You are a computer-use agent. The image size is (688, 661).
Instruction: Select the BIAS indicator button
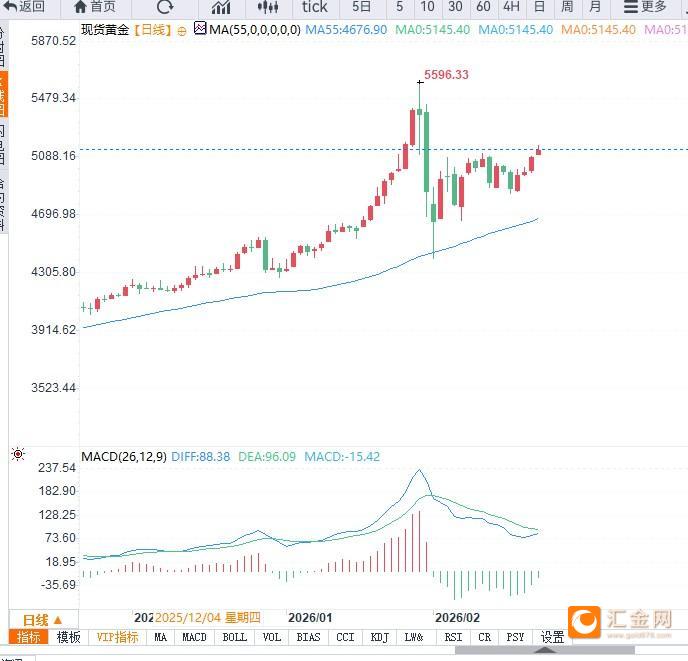click(308, 637)
